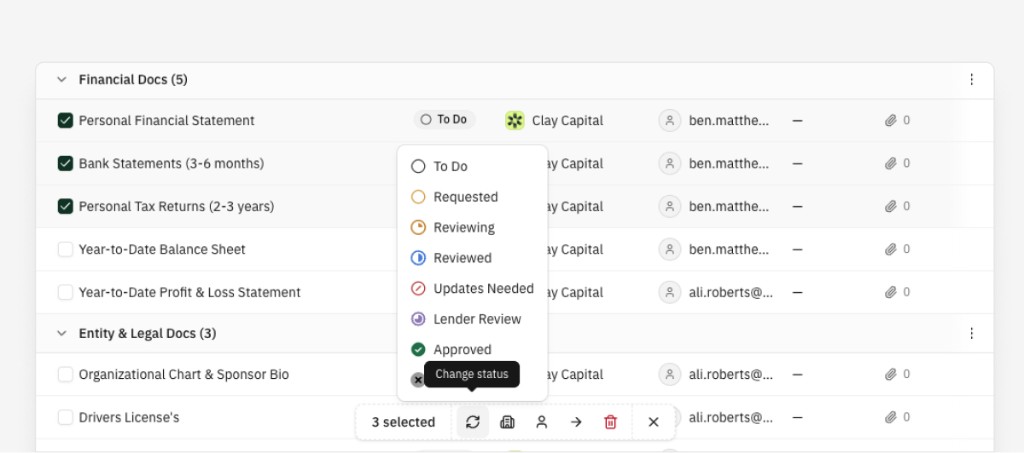1024x453 pixels.
Task: Check Year-to-Date Profit & Loss Statement checkbox
Action: [65, 292]
